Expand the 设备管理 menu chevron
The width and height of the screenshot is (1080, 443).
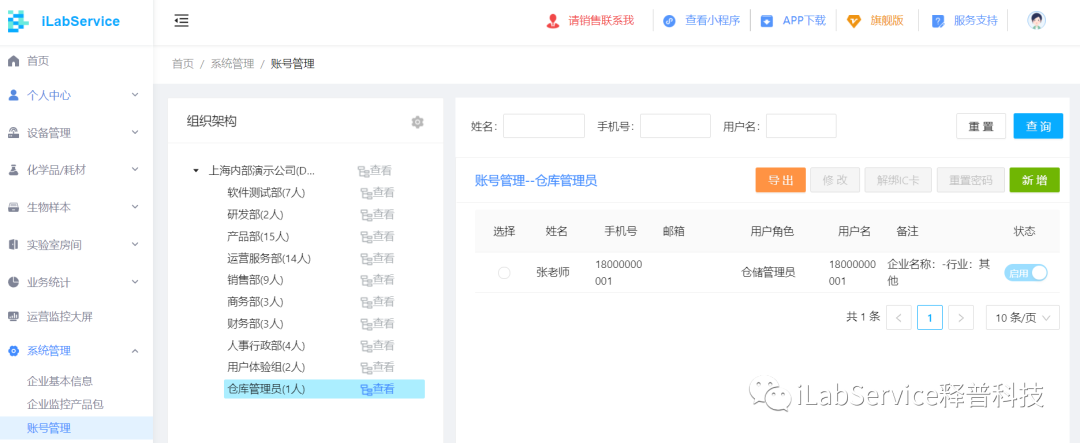135,132
